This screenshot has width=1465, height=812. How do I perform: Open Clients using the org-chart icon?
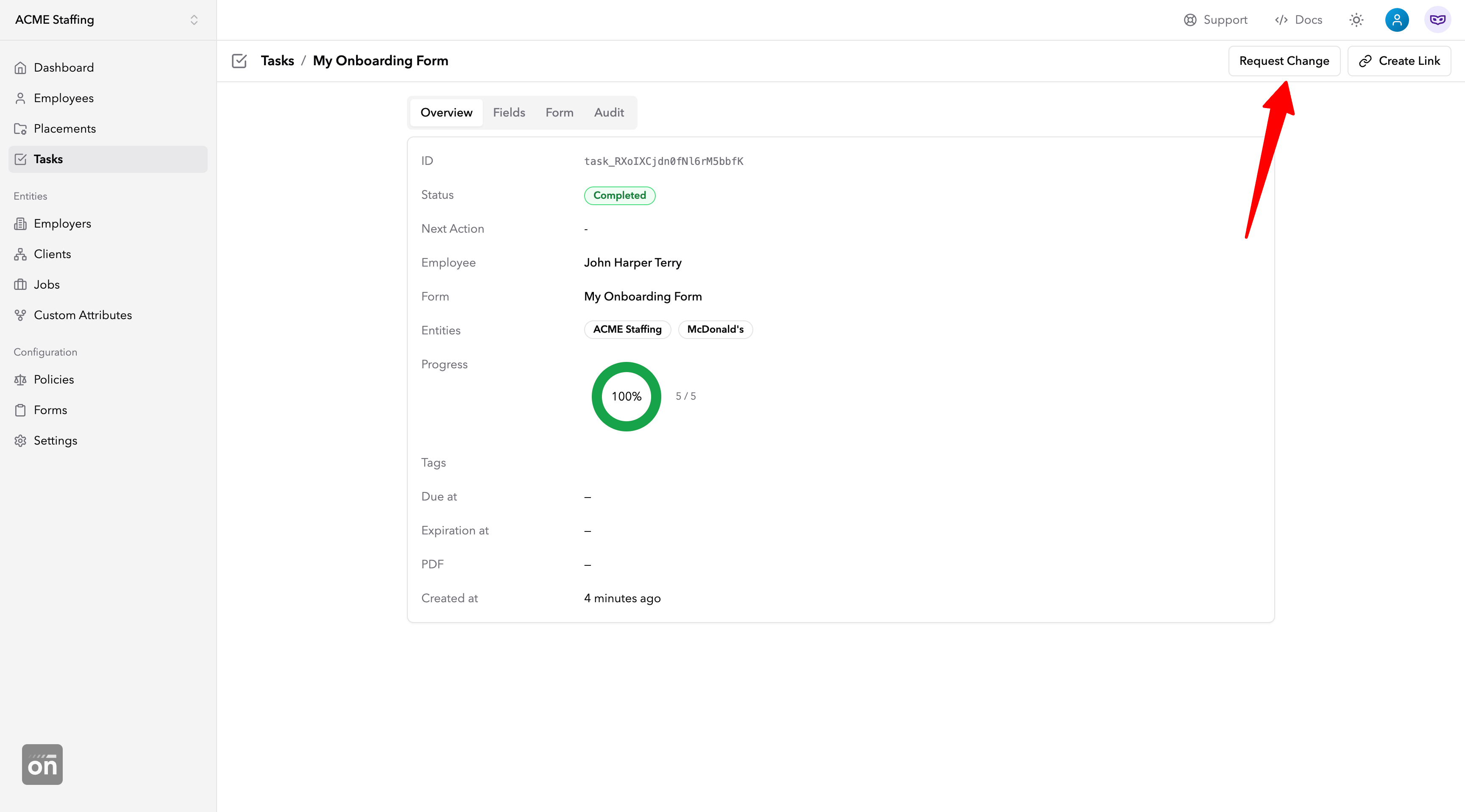[x=20, y=254]
